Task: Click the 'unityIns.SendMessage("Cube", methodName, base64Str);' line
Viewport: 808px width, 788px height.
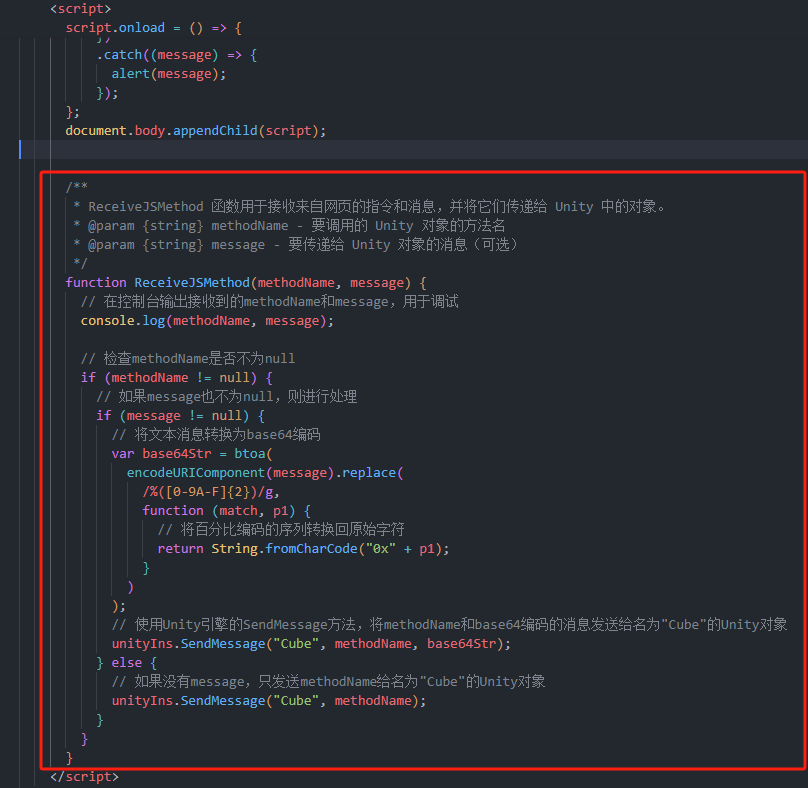Action: point(311,644)
